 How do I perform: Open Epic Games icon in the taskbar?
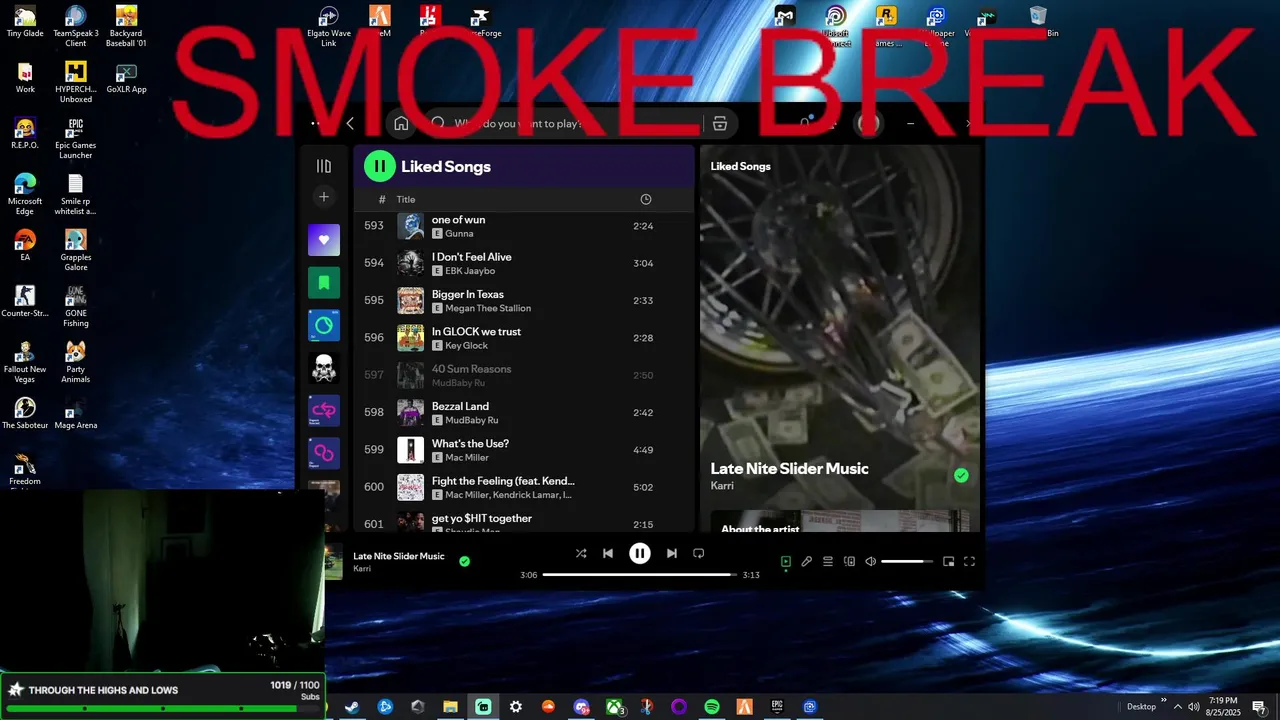click(x=777, y=707)
